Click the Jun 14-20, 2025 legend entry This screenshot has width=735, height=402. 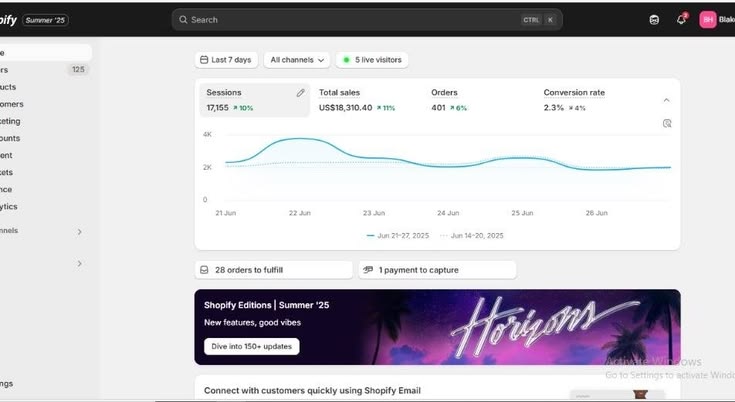[472, 236]
